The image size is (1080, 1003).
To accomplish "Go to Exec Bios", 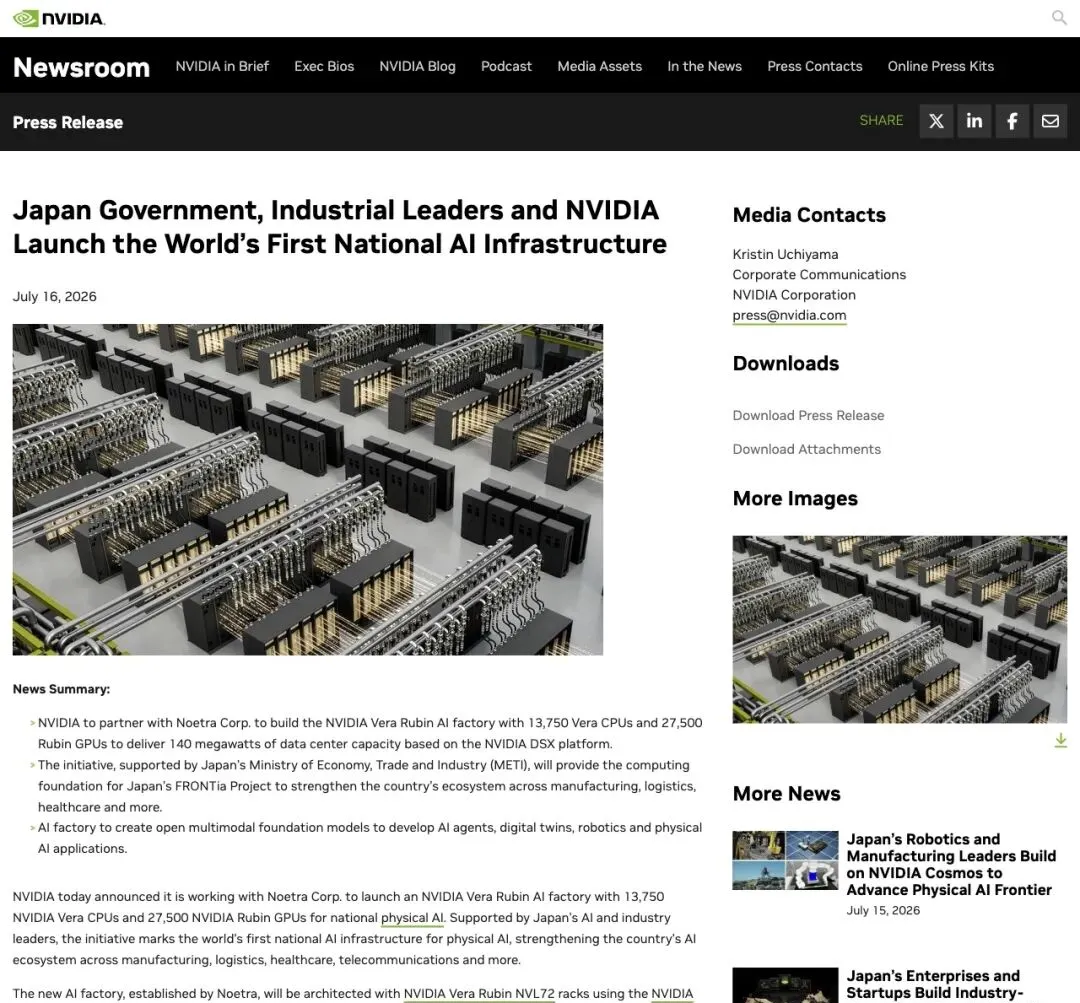I will pos(324,66).
